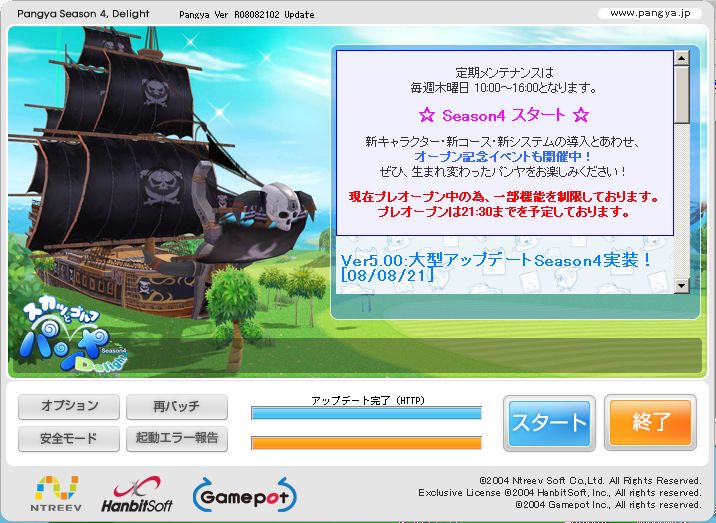Viewport: 716px width, 523px height.
Task: Click the '新キャラクター・新コース・新システム' announcement line
Action: click(x=503, y=142)
